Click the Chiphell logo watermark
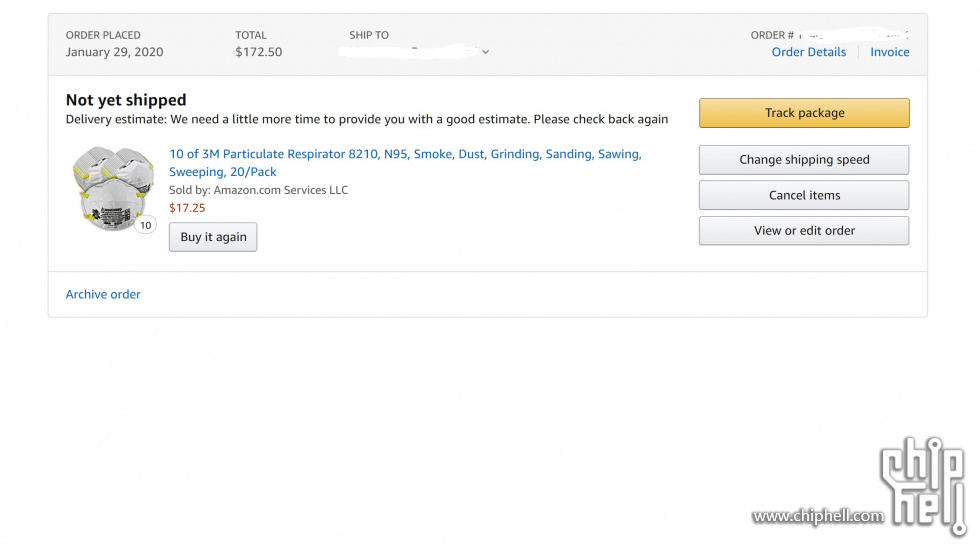Screen dimensions: 980x551 click(x=923, y=485)
